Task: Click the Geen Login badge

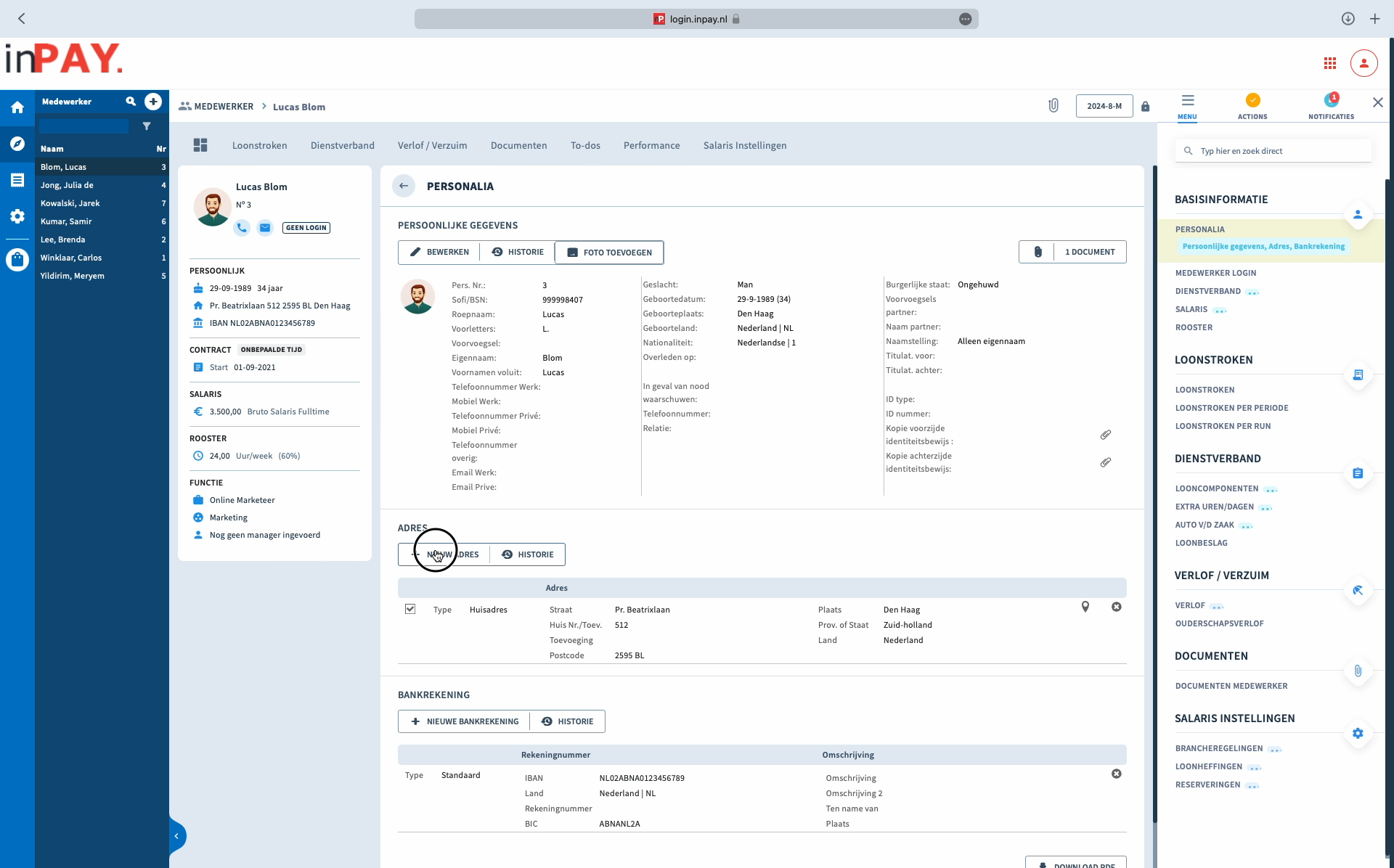Action: click(x=306, y=228)
